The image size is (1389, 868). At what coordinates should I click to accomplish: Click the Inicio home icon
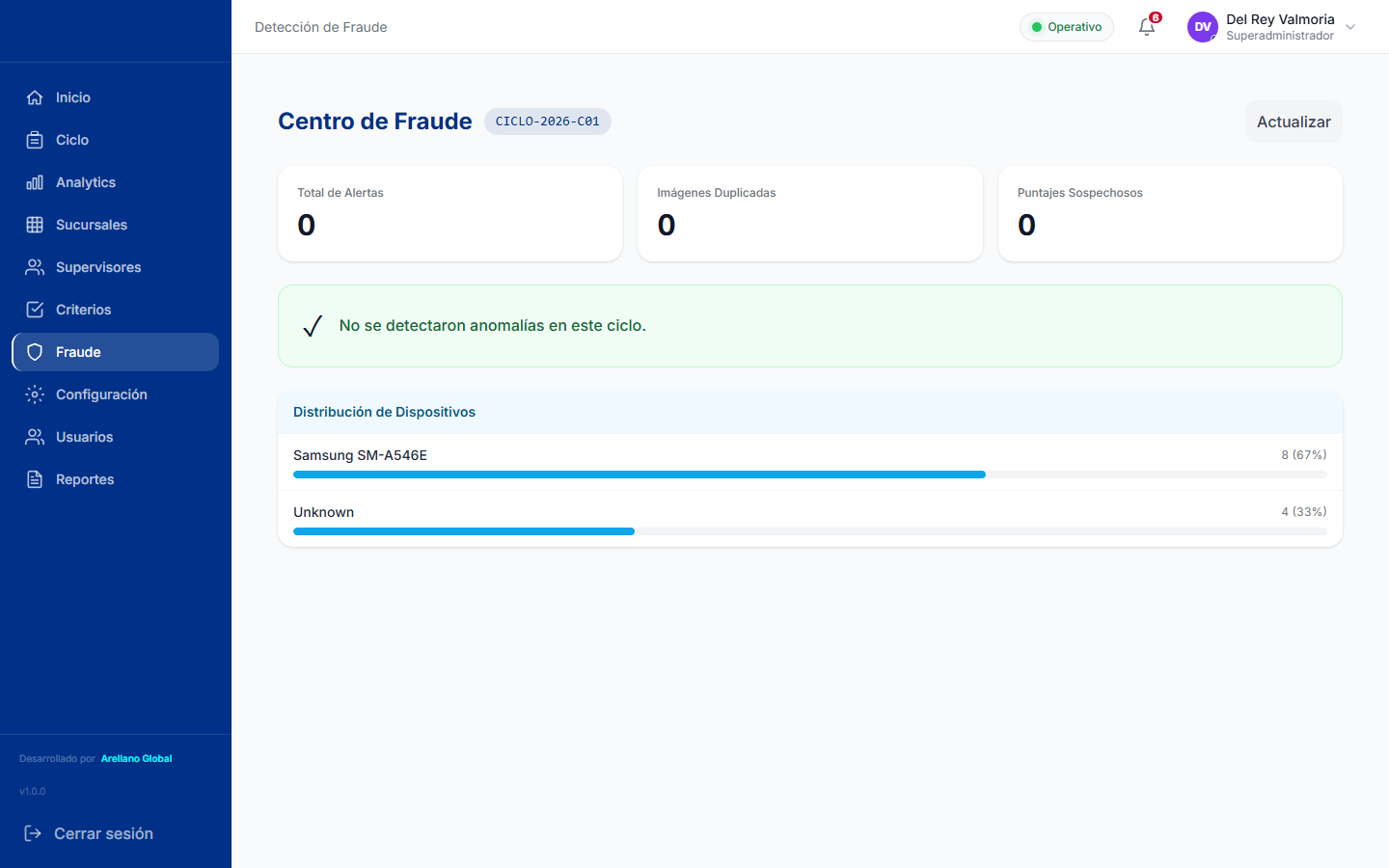35,97
